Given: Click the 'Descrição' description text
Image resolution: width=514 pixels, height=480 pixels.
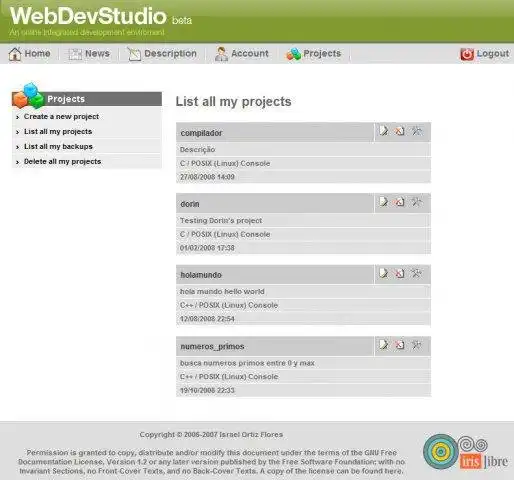Looking at the screenshot, I should 197,149.
